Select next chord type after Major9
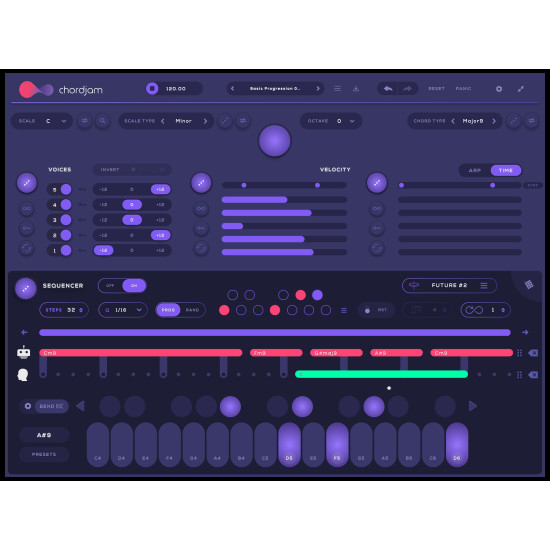This screenshot has width=550, height=550. (494, 121)
